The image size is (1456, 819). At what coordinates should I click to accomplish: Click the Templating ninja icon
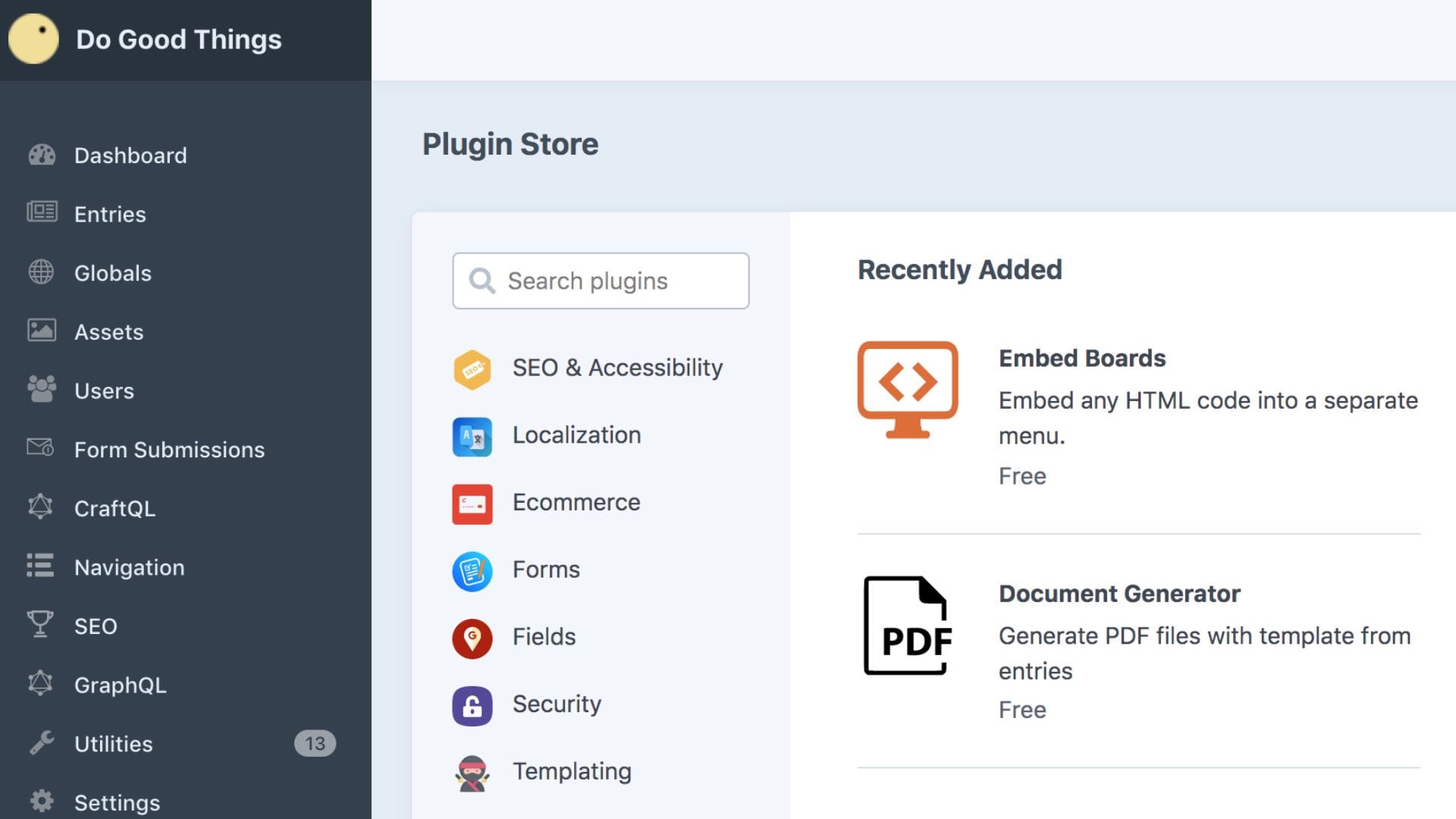(x=472, y=772)
